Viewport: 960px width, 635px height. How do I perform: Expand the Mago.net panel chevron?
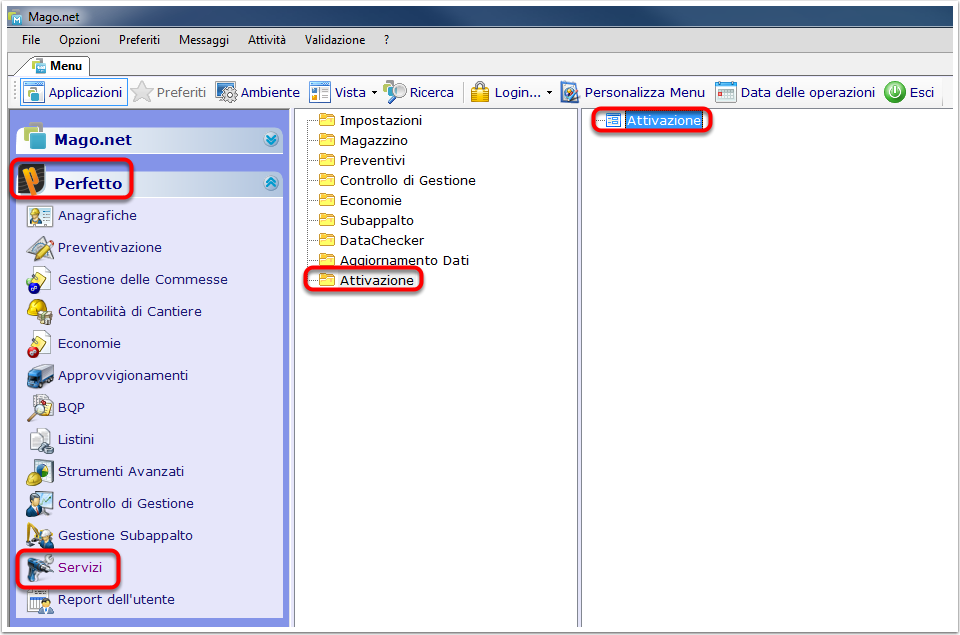pos(271,140)
